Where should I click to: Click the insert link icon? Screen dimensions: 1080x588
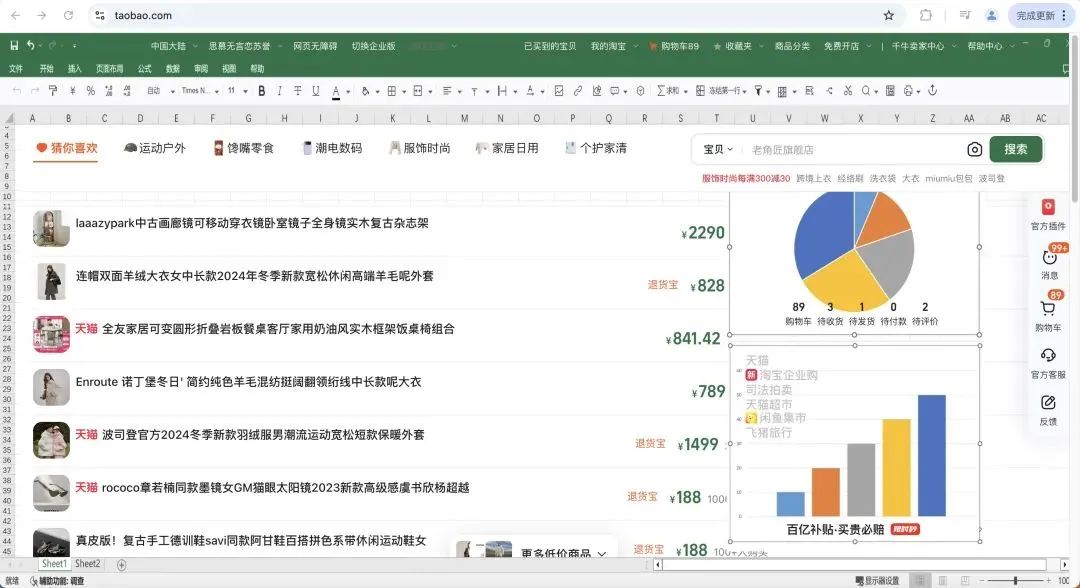coord(578,91)
